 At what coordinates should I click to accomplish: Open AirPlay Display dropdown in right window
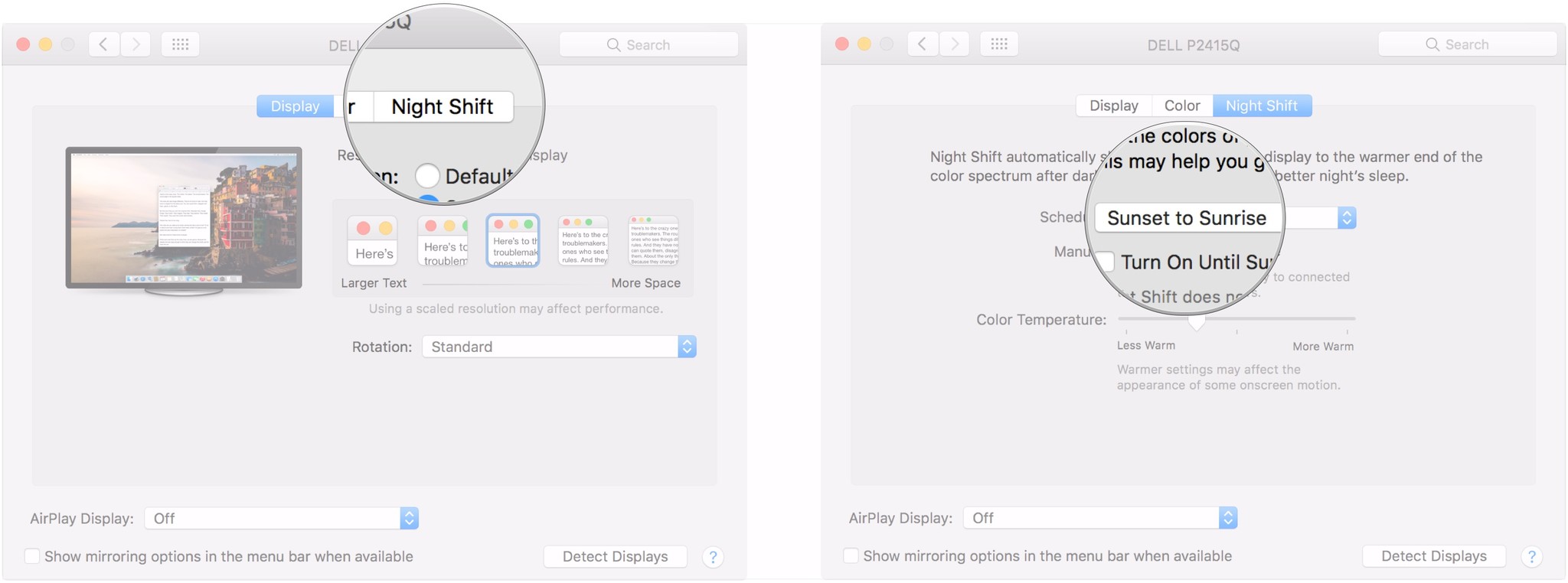(1100, 518)
